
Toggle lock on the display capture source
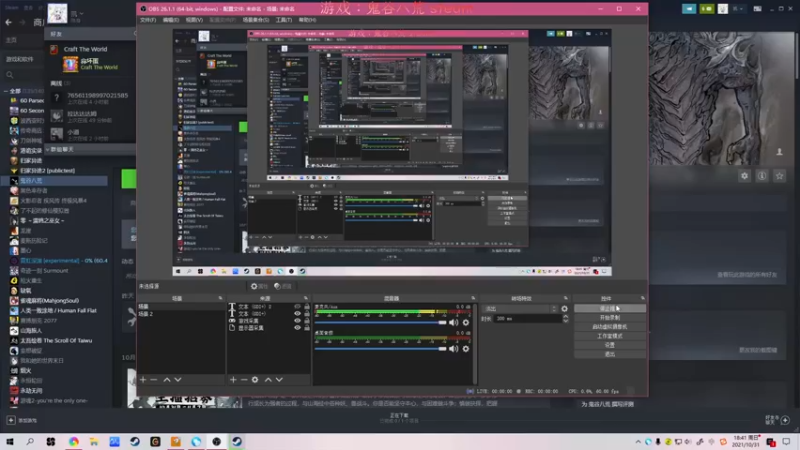tap(307, 328)
